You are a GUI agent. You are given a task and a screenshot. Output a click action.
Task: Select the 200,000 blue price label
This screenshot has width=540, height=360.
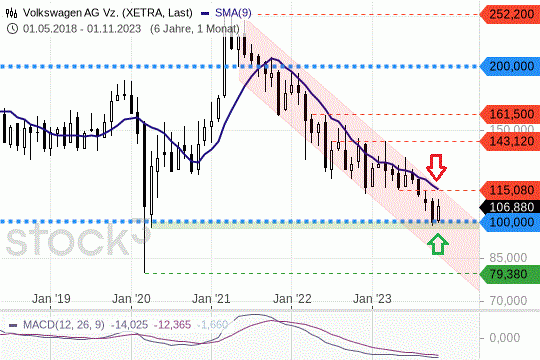click(510, 66)
